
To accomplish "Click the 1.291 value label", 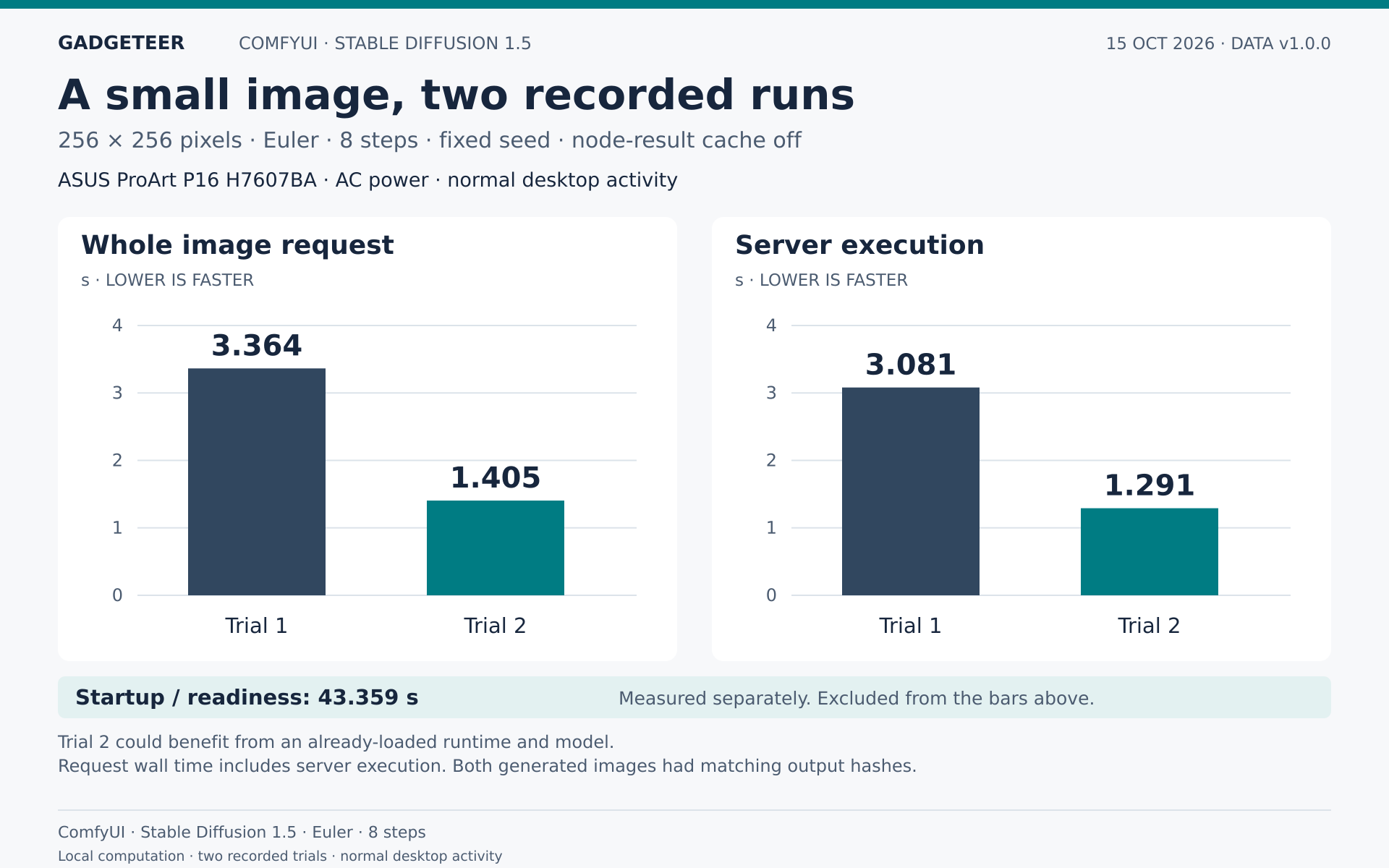I will (x=1150, y=485).
